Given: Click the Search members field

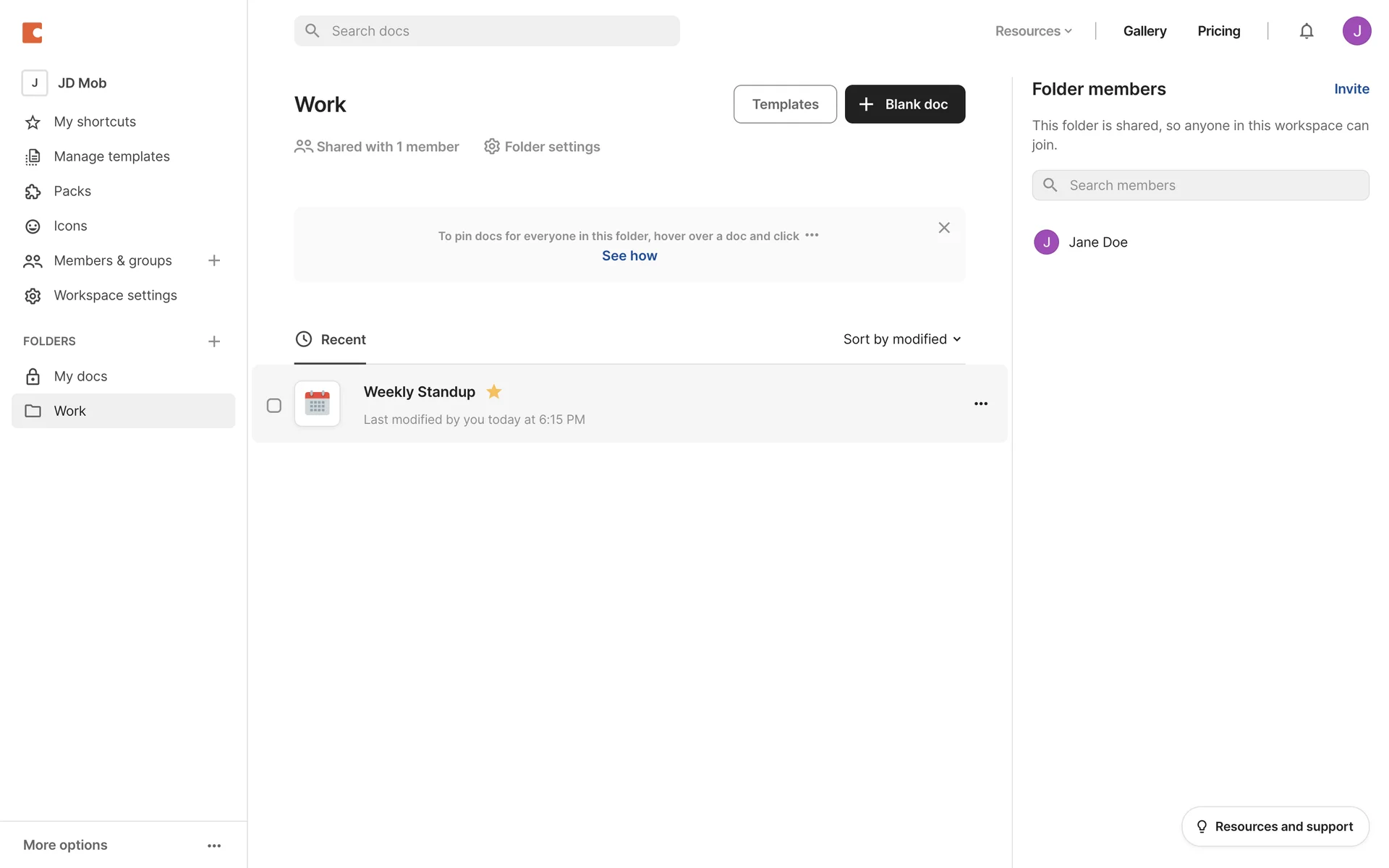Looking at the screenshot, I should point(1200,185).
